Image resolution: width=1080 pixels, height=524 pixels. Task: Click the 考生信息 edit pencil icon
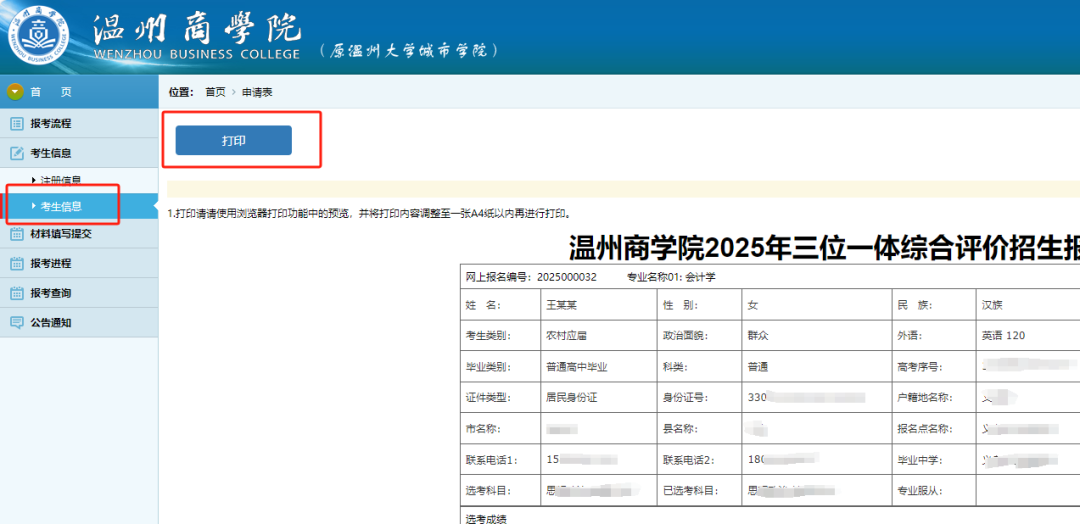[x=16, y=154]
